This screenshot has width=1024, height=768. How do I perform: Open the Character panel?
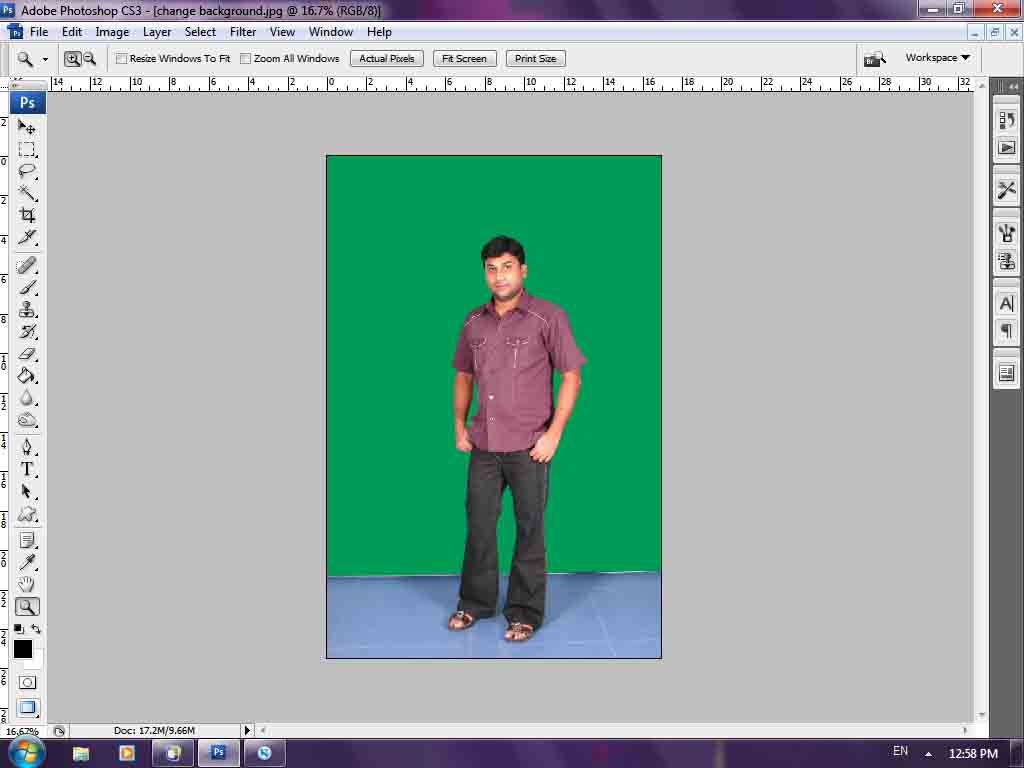pos(1006,303)
